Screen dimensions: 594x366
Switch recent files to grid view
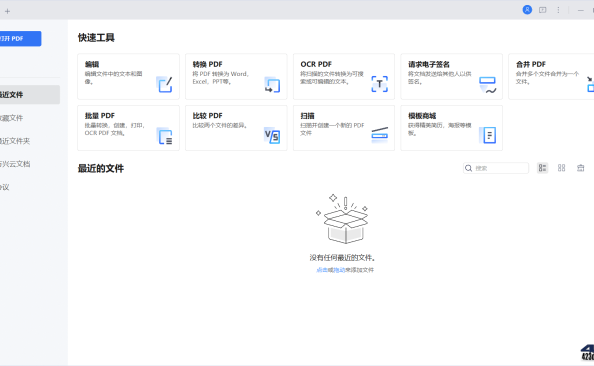pos(561,168)
